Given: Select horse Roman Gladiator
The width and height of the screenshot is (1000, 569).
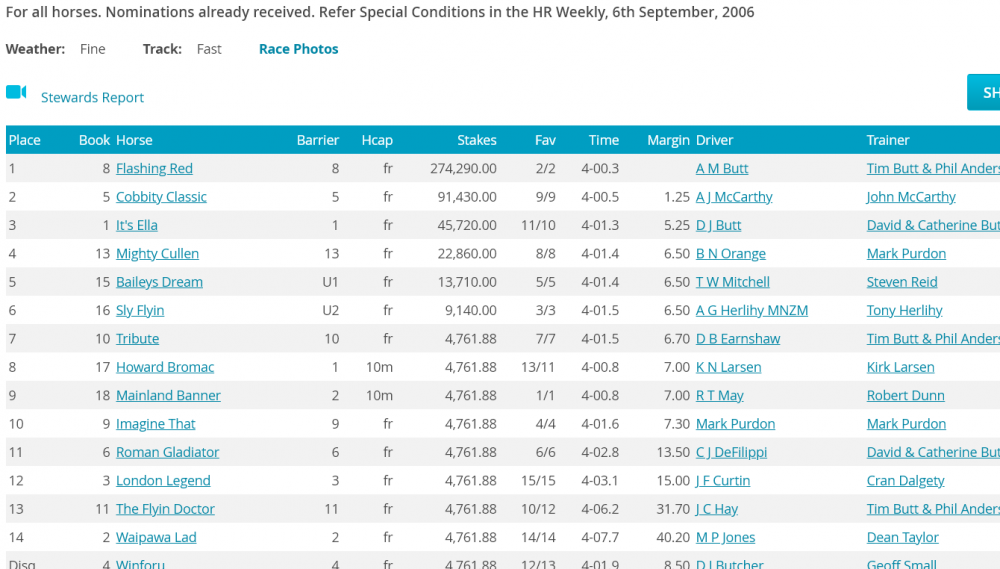Looking at the screenshot, I should 167,452.
